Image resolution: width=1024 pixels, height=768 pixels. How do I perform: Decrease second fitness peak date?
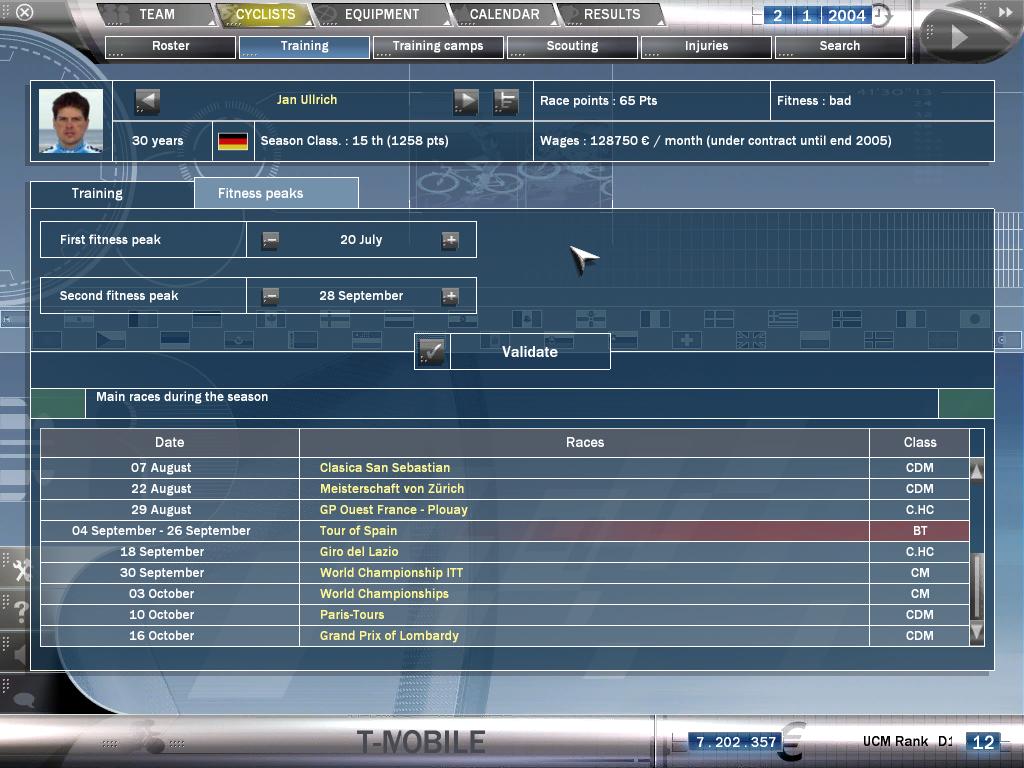pos(270,296)
